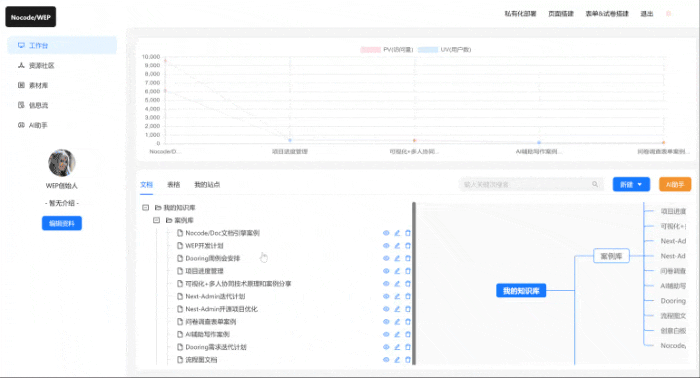Edit the AI辅助写作案例 document
The image size is (700, 378).
pos(397,334)
